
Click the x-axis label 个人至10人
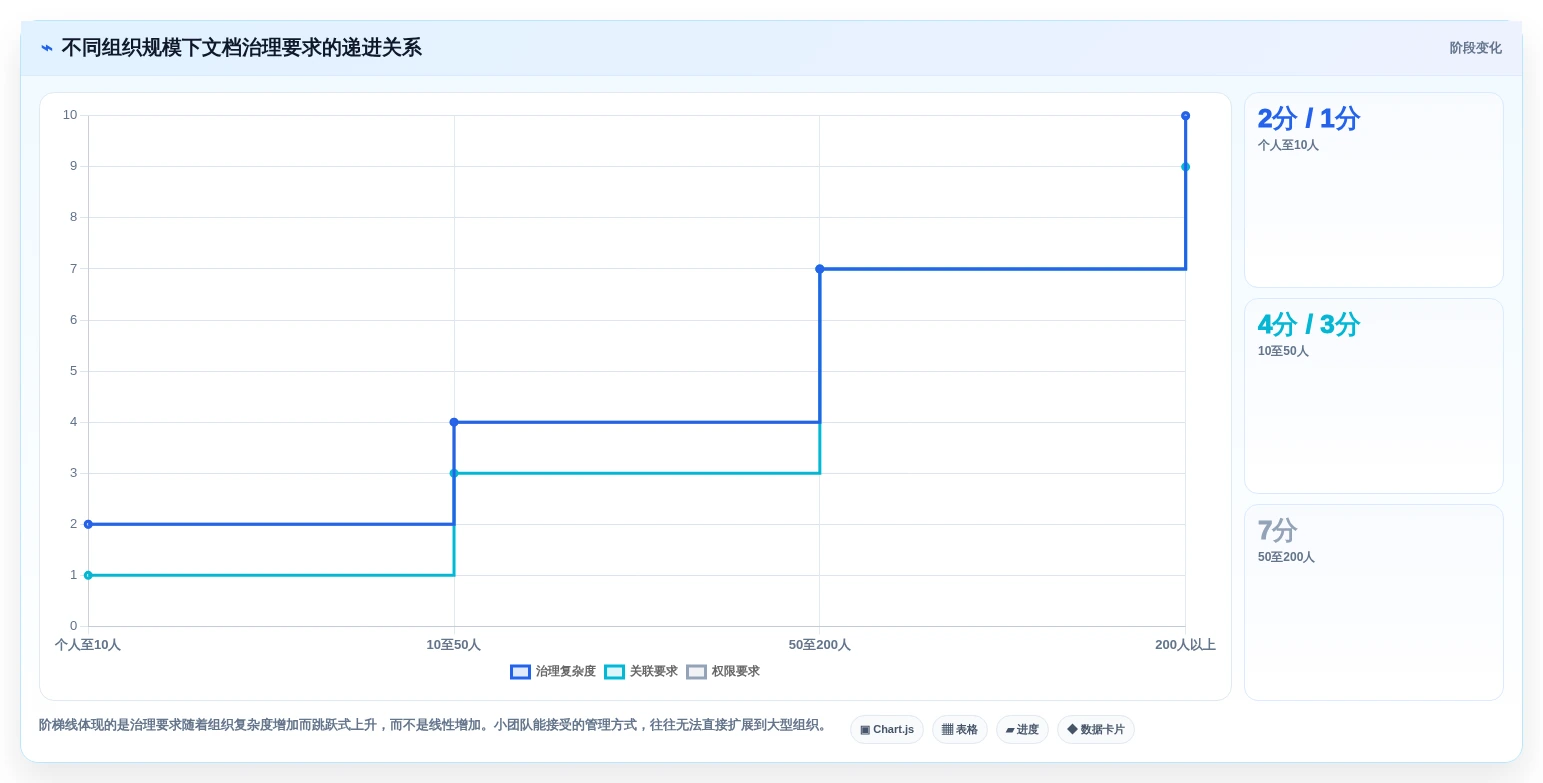click(88, 645)
